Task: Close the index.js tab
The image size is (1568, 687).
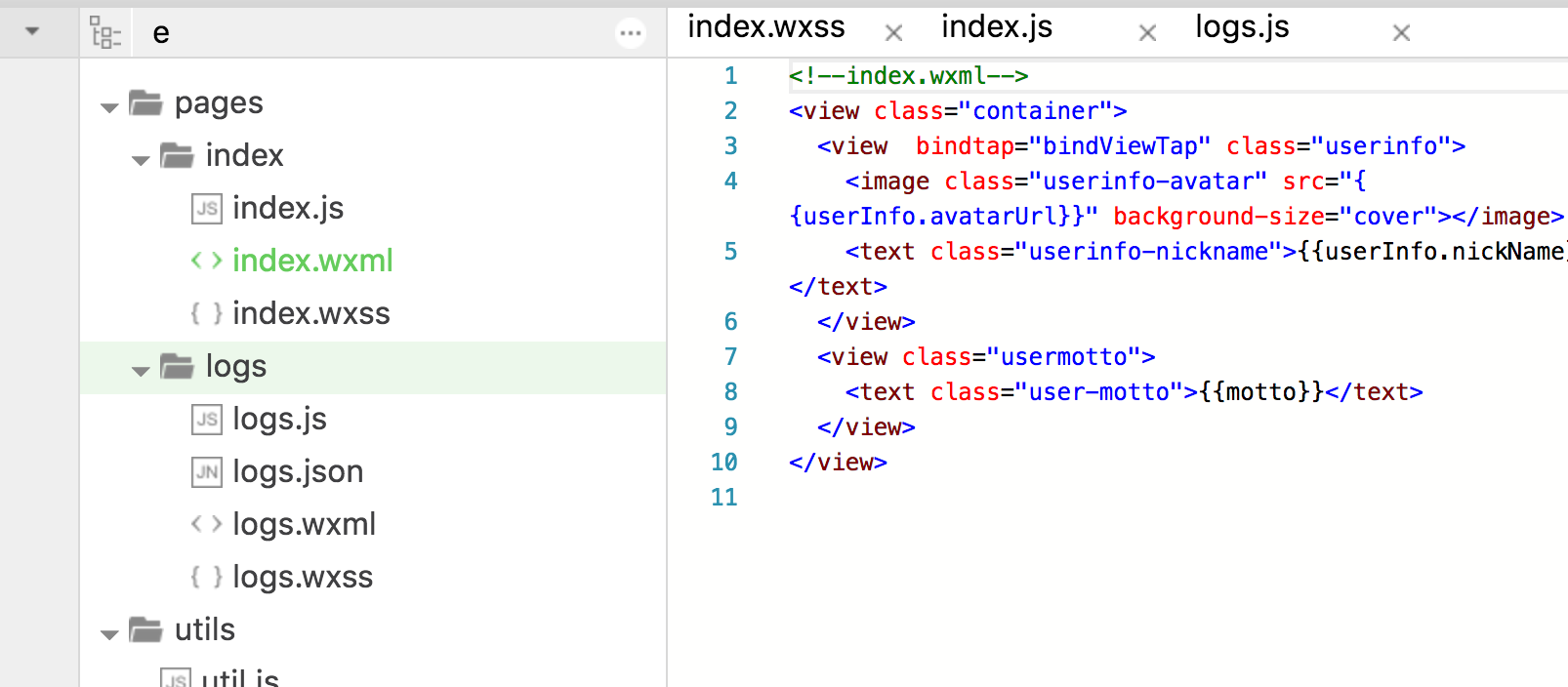Action: 1147,34
